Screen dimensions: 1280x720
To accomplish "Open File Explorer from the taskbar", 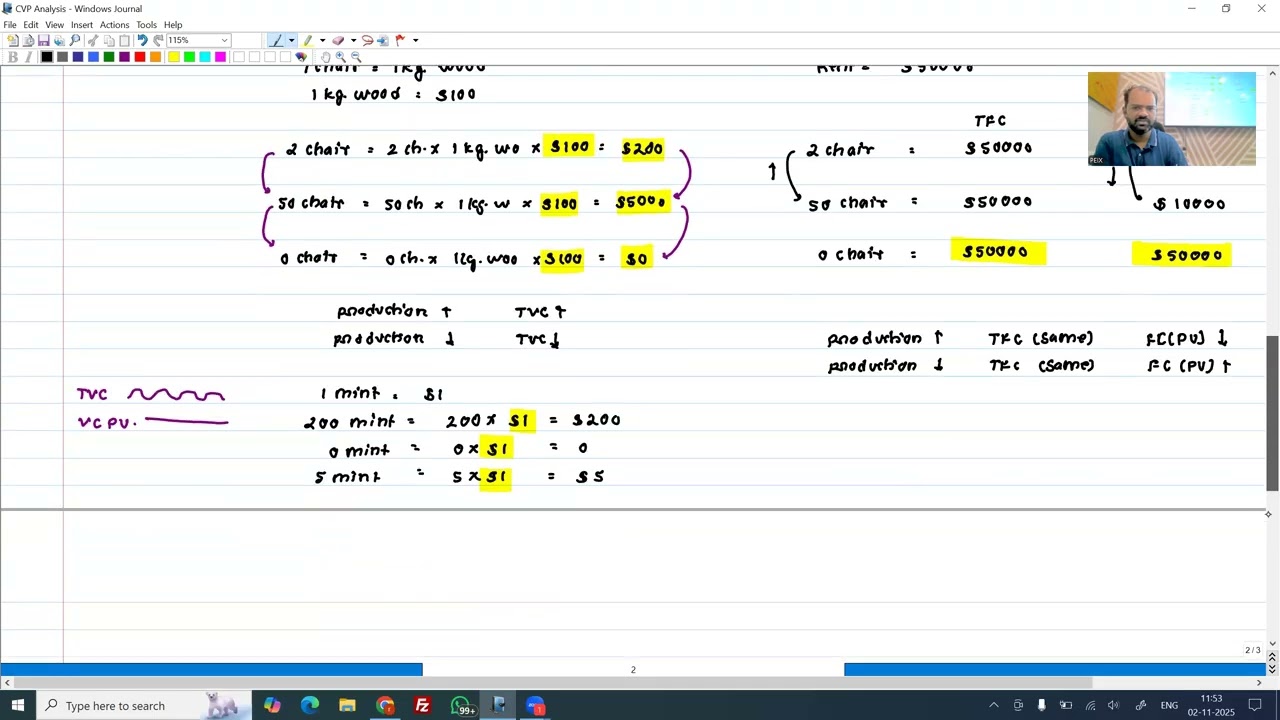I will pyautogui.click(x=347, y=706).
